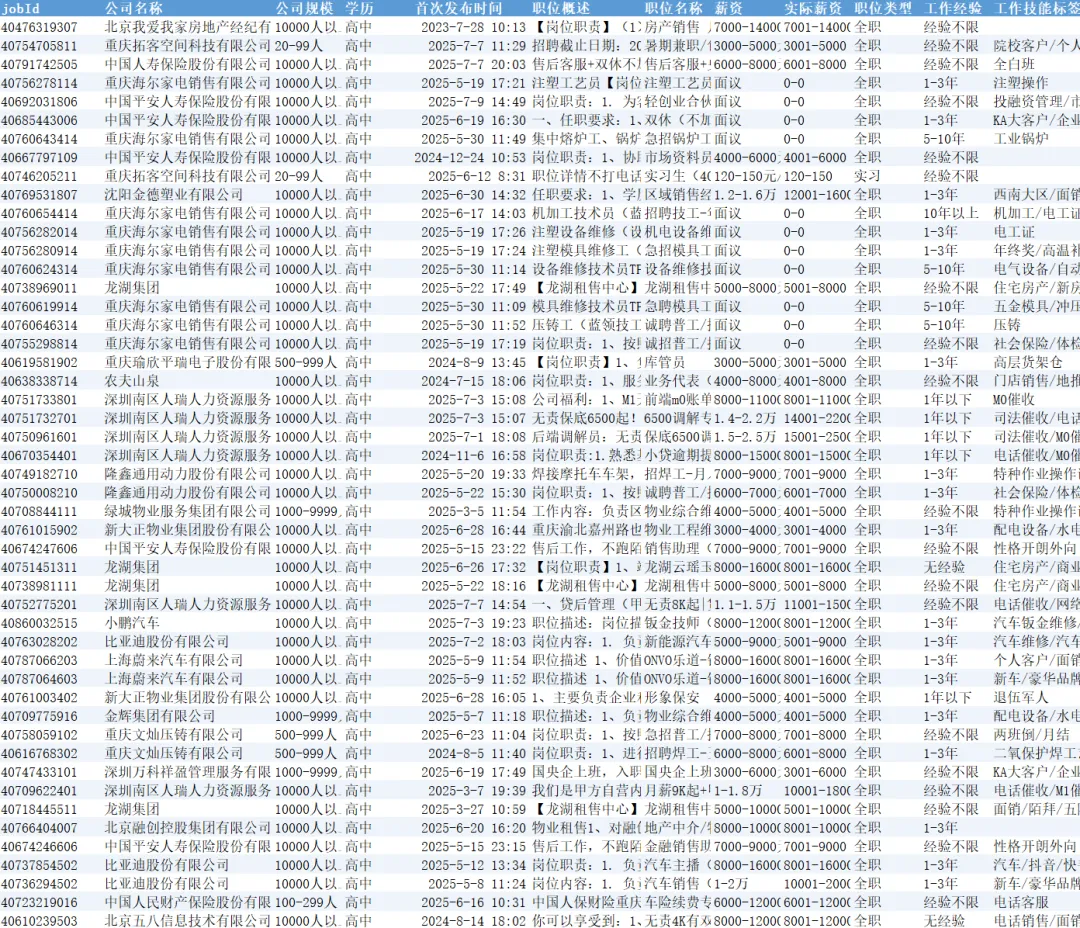
Task: Select the company cell 北京五八信息技术有限公司
Action: [188, 920]
